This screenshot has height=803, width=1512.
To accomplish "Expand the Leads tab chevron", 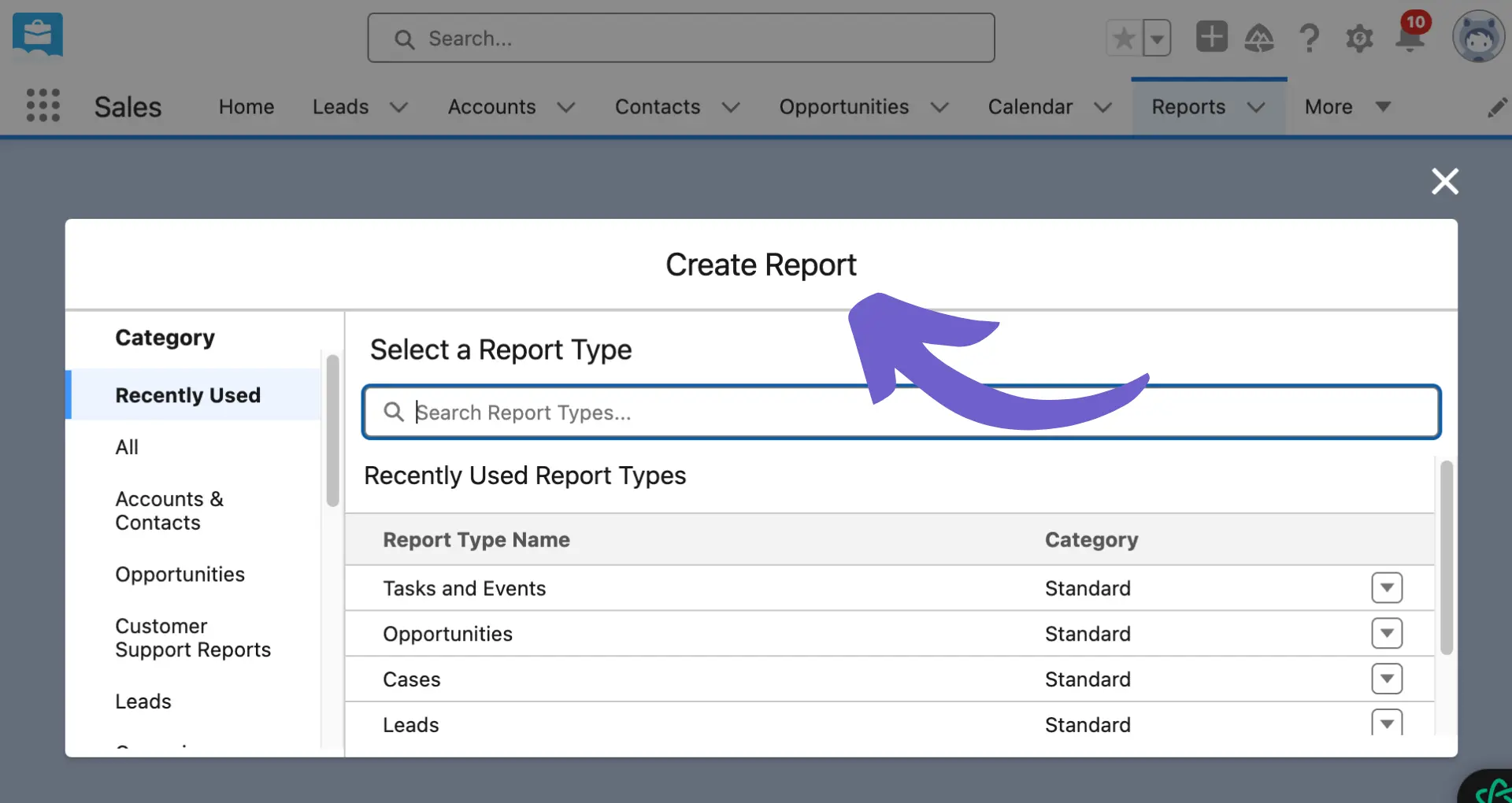I will tap(398, 107).
